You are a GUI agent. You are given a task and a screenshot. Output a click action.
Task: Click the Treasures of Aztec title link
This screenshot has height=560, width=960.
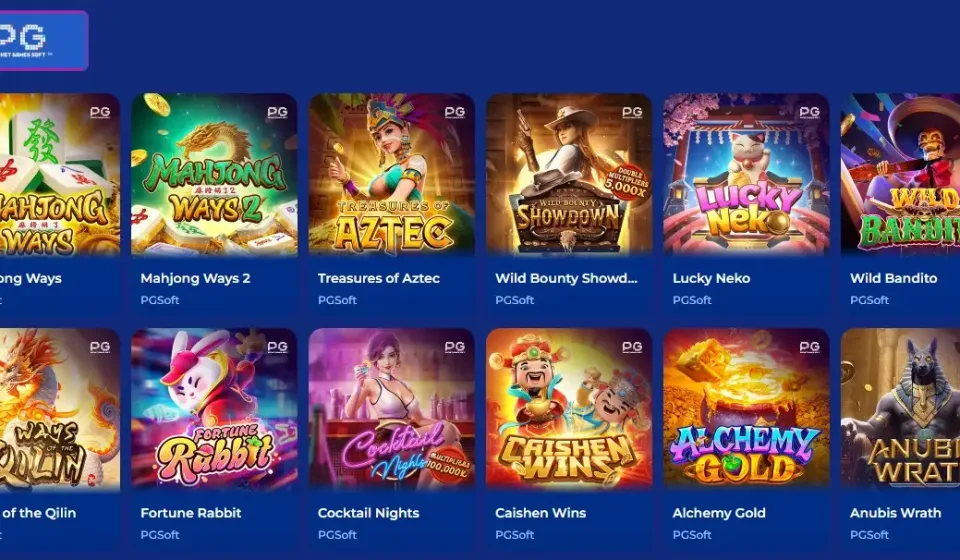(x=378, y=278)
